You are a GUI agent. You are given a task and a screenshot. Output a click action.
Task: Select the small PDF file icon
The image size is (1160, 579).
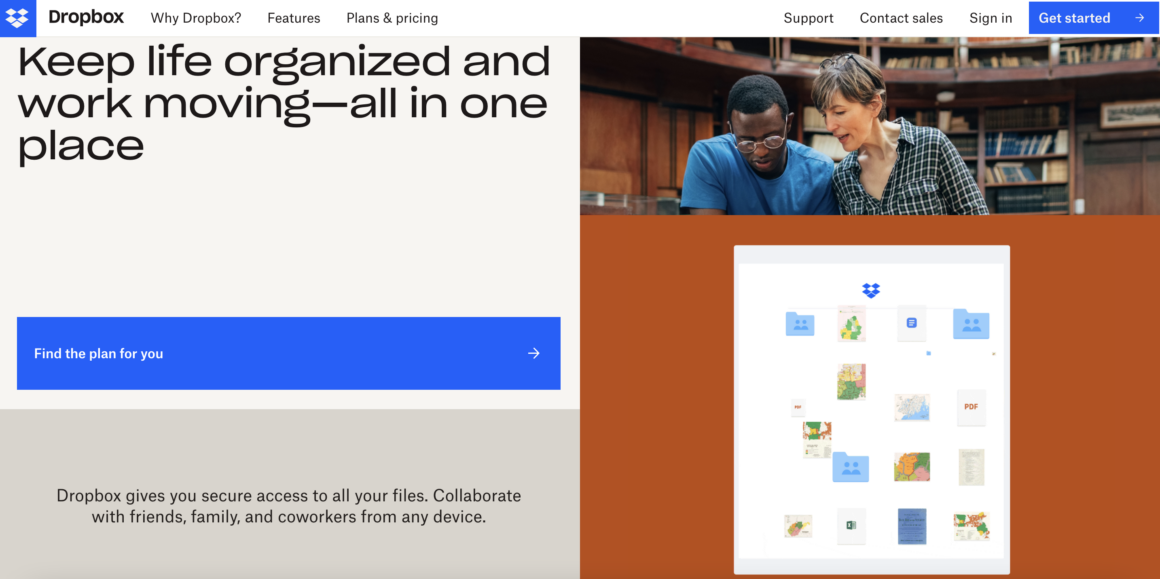coord(797,407)
